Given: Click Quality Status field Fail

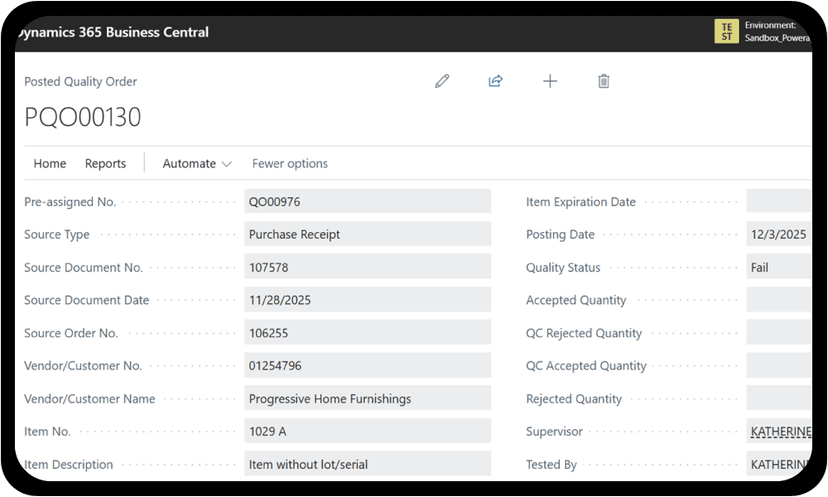Looking at the screenshot, I should click(x=779, y=267).
